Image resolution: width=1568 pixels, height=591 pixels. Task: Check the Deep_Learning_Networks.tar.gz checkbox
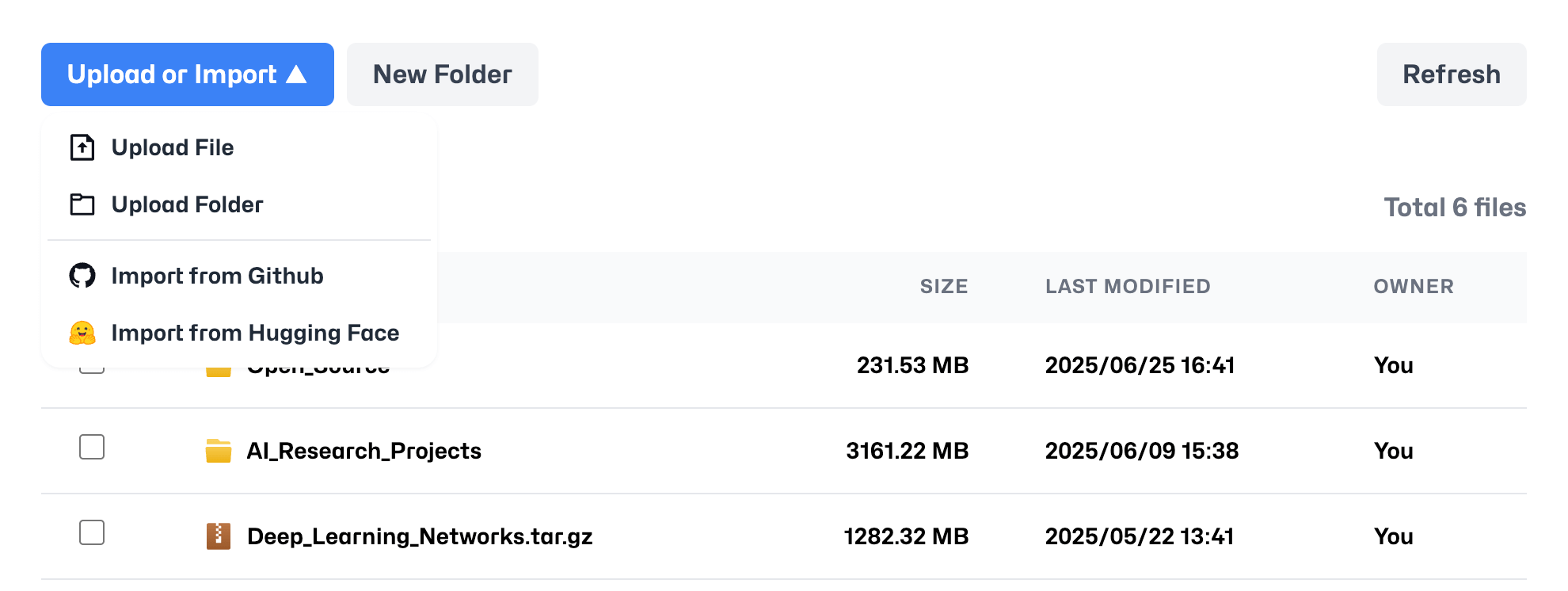click(92, 532)
